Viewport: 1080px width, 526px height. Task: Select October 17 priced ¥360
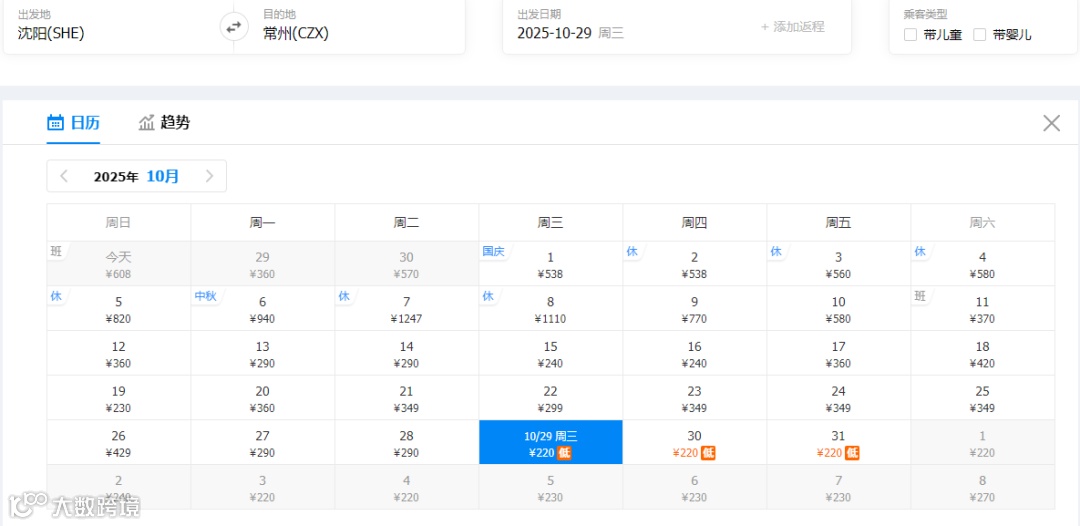click(x=839, y=353)
